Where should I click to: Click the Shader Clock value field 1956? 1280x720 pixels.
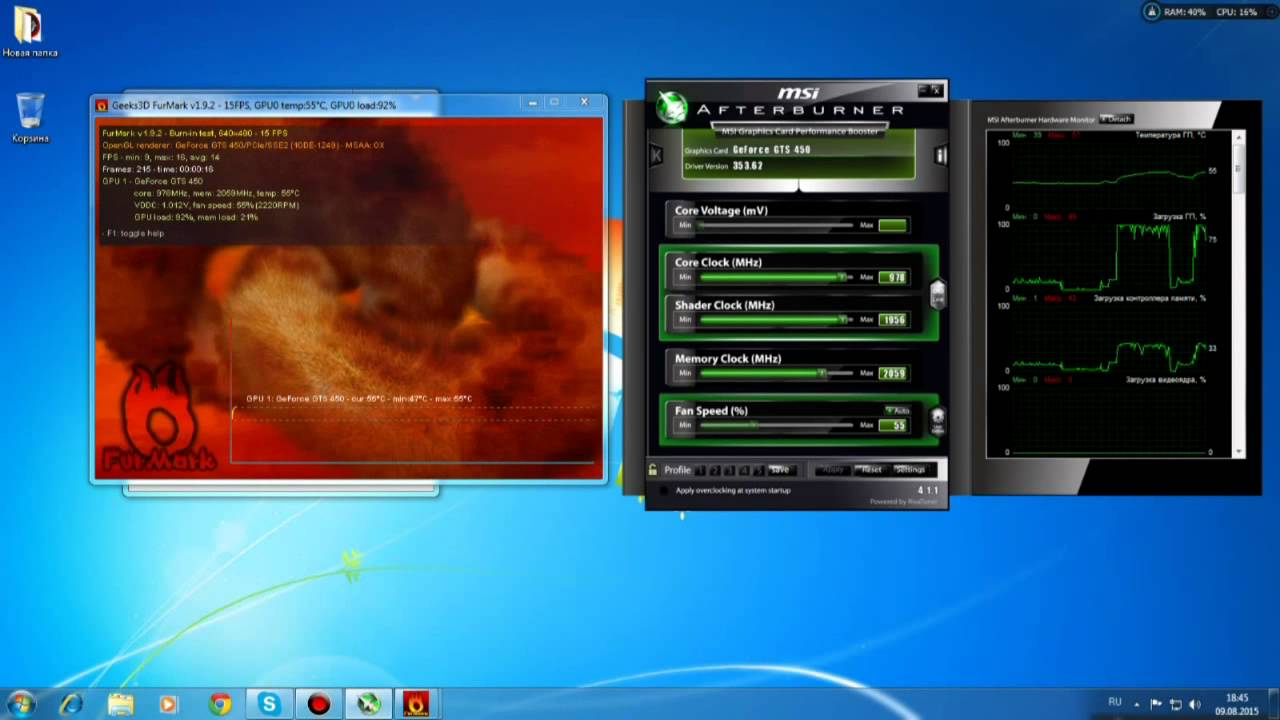click(x=893, y=320)
